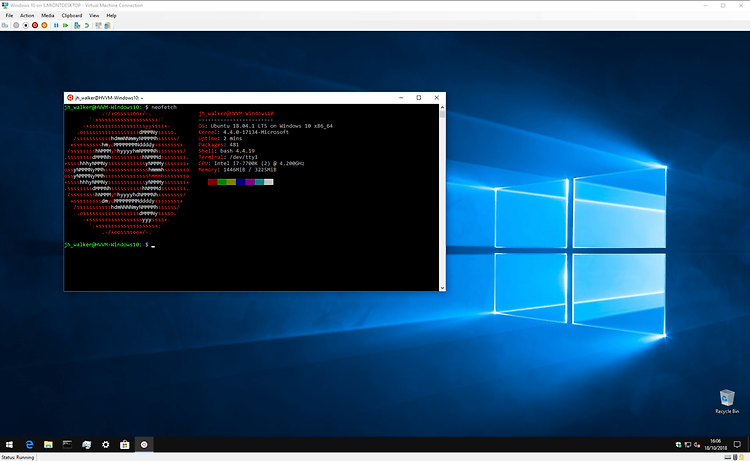Viewport: 750px width, 461px height.
Task: Open the console window taskbar icon
Action: (x=67, y=445)
